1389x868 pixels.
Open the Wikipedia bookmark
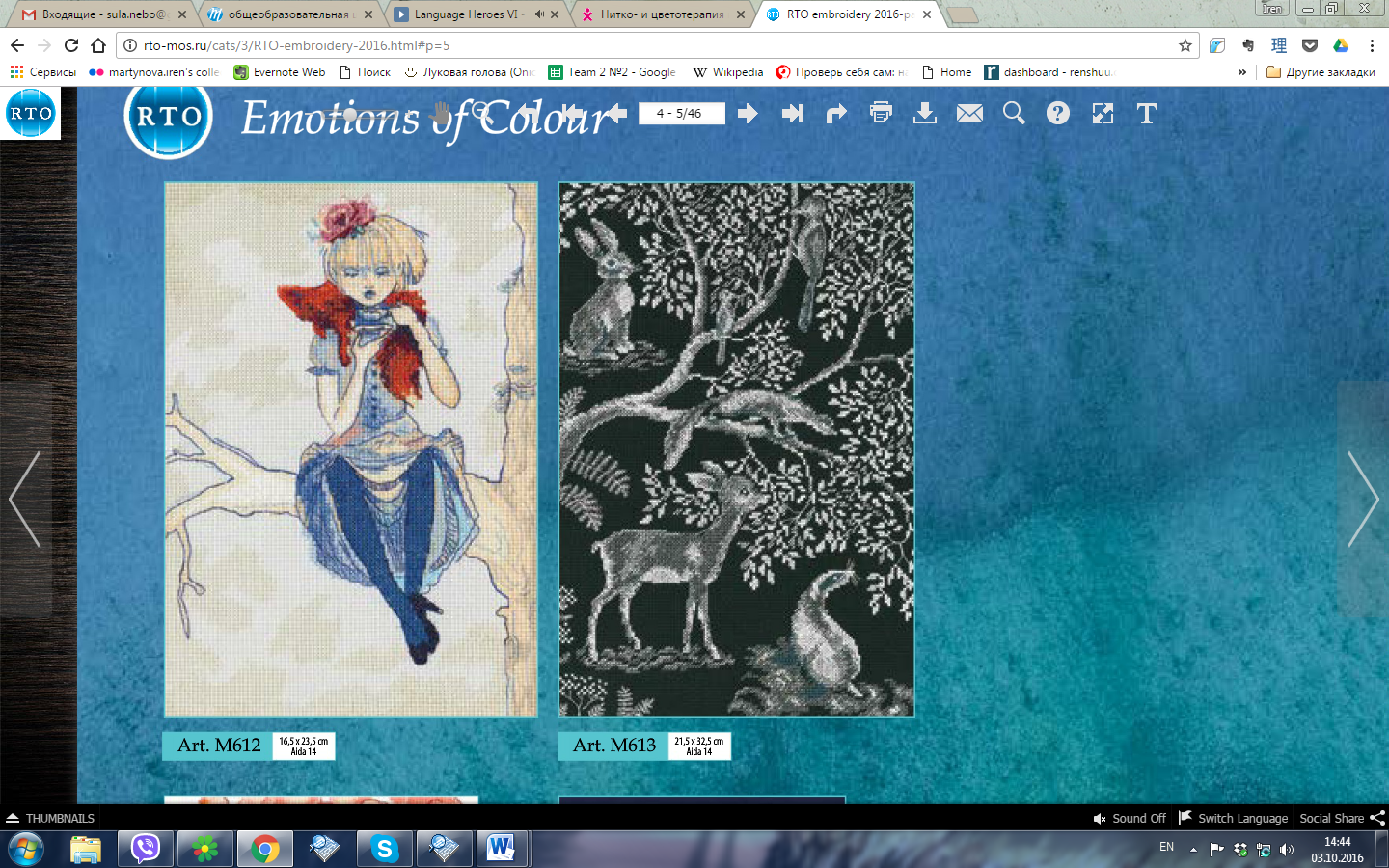tap(728, 72)
